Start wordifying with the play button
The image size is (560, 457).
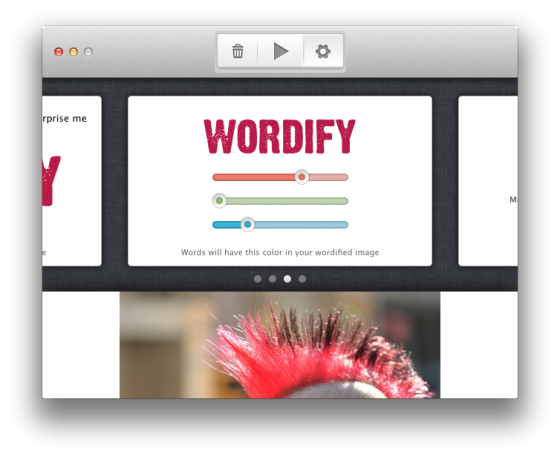pos(281,51)
